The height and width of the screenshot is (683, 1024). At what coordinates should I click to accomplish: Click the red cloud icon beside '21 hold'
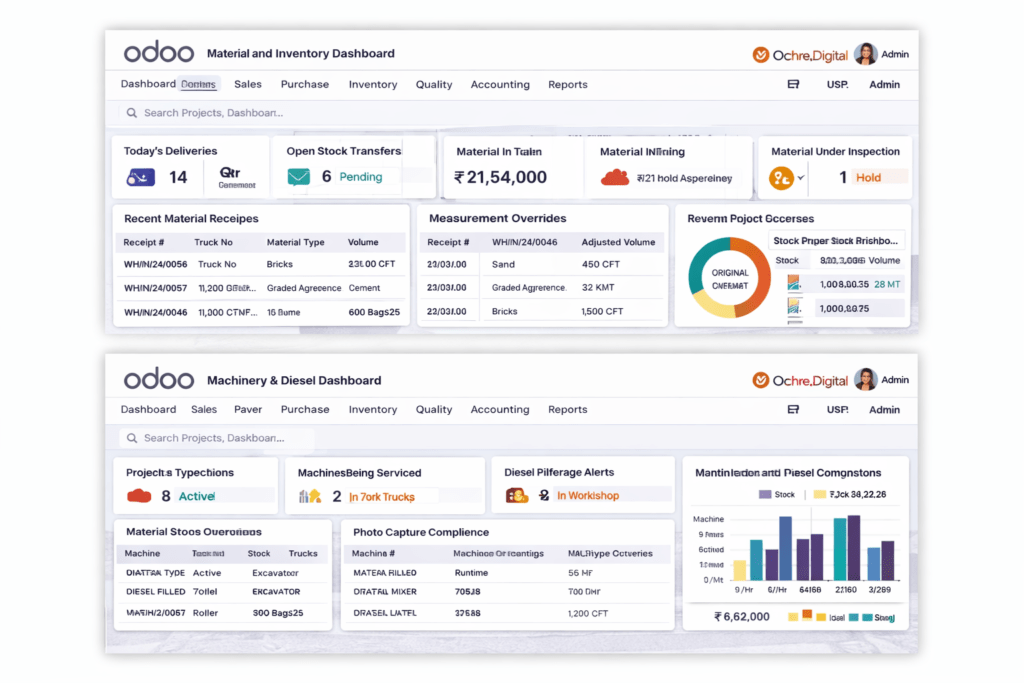(614, 178)
